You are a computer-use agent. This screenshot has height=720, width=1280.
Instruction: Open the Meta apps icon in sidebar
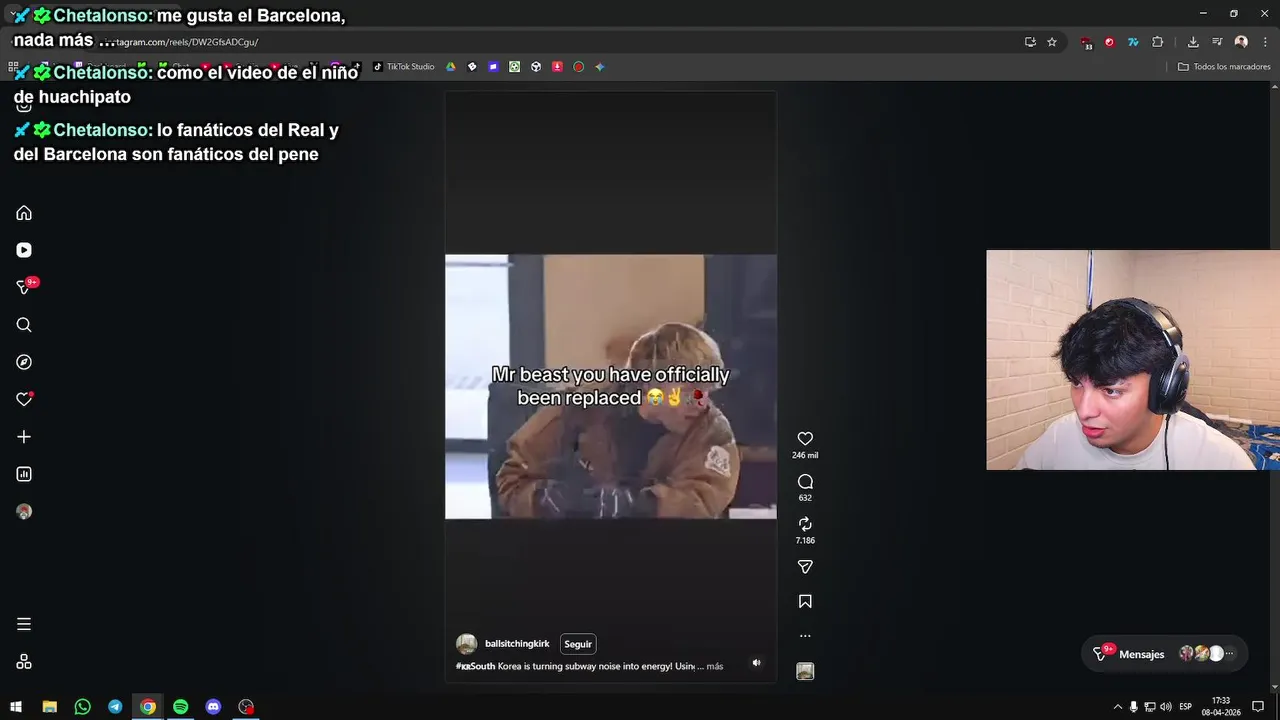[x=24, y=662]
